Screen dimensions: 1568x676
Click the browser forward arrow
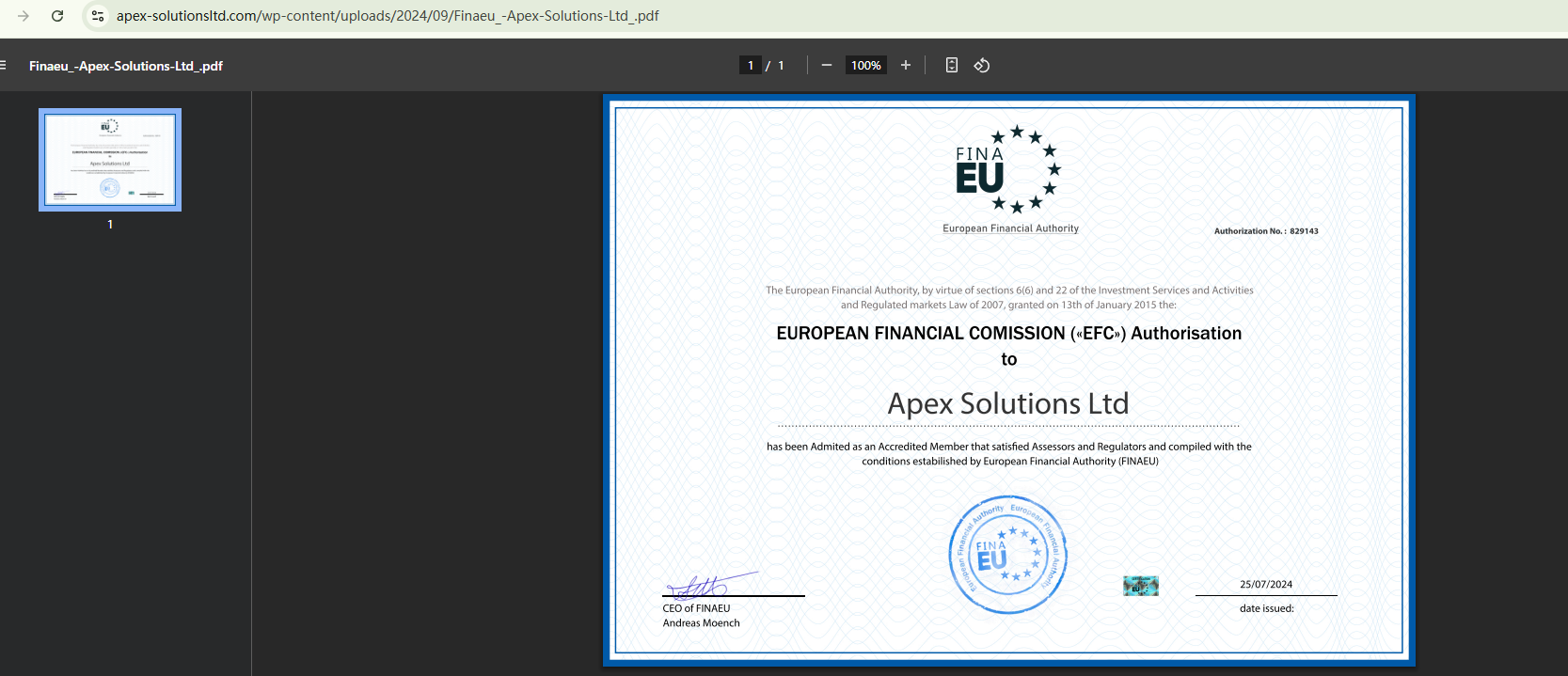click(24, 16)
